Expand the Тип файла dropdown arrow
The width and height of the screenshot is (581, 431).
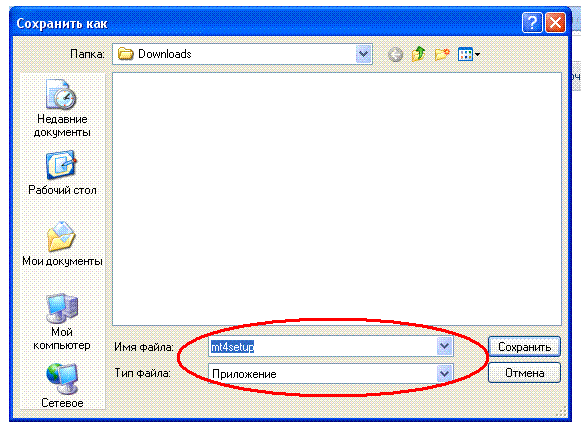444,373
